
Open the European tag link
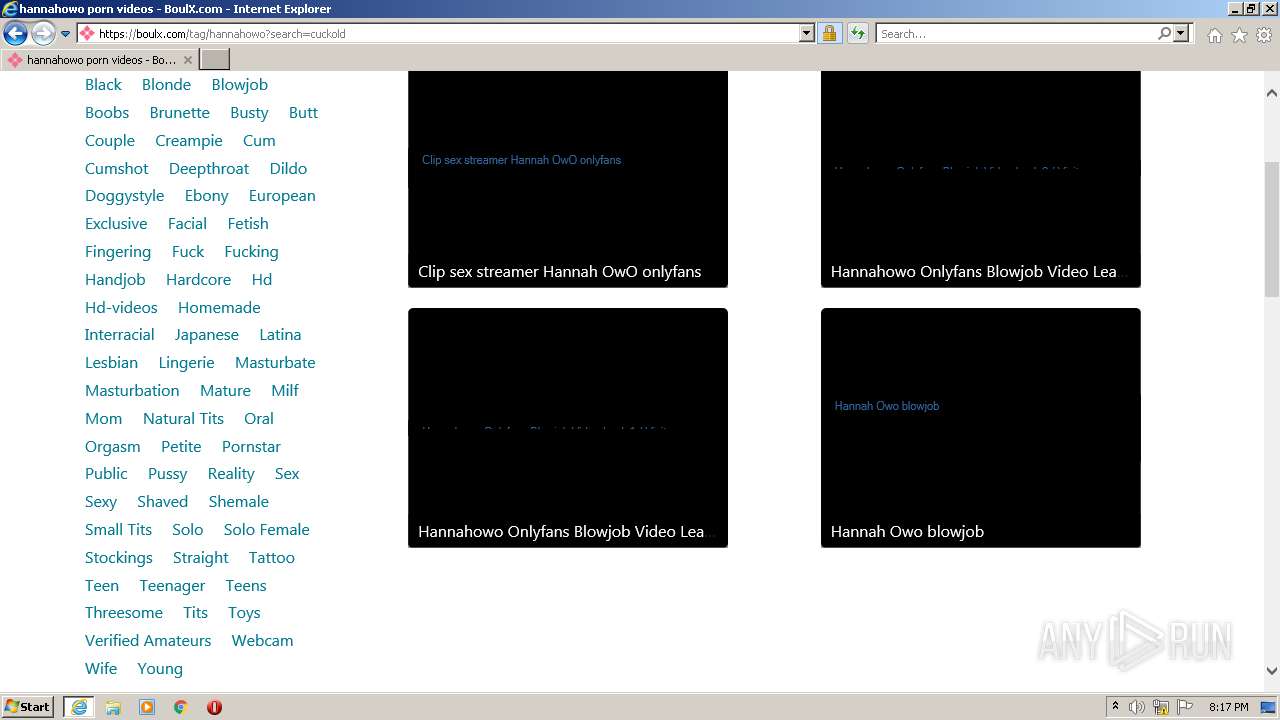[282, 196]
